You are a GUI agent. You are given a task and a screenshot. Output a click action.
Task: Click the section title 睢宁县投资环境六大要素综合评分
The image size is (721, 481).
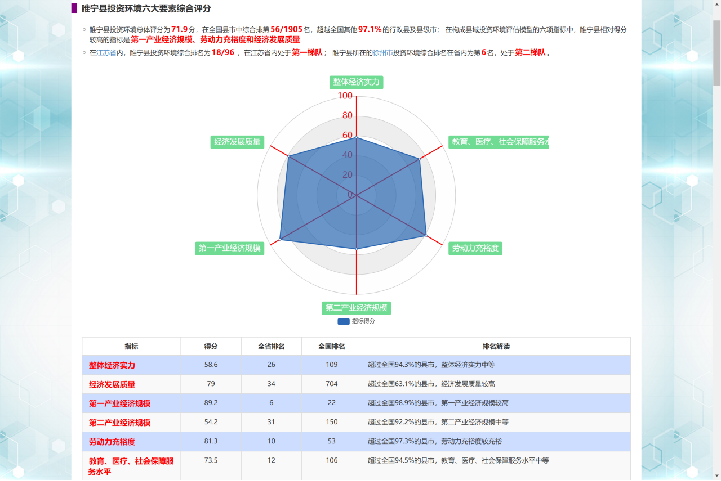click(x=146, y=9)
